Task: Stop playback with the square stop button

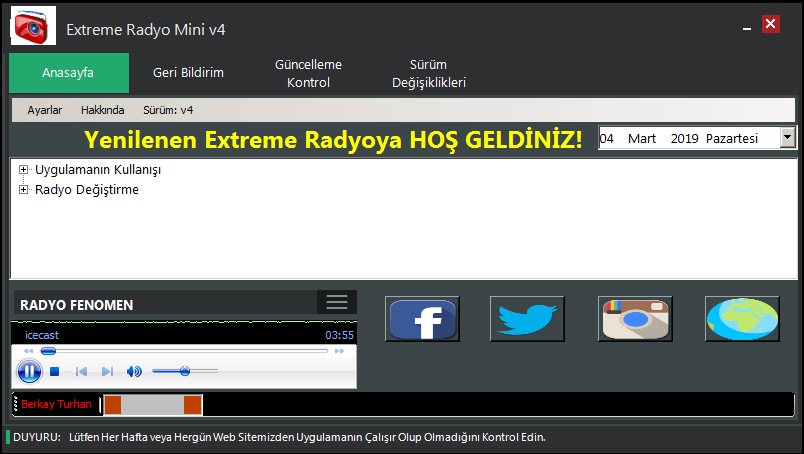Action: (55, 371)
